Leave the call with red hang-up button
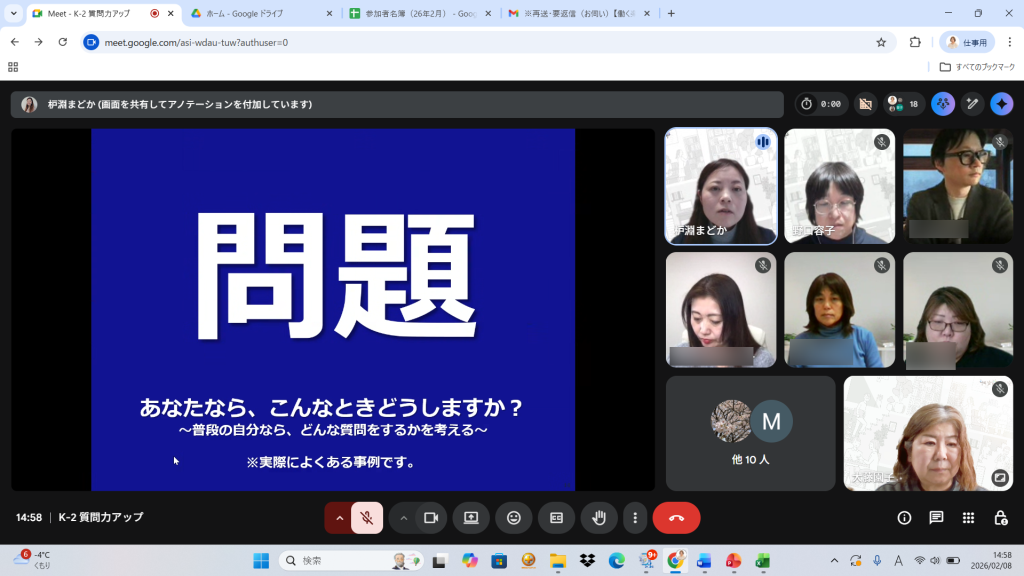This screenshot has height=576, width=1024. (x=676, y=518)
